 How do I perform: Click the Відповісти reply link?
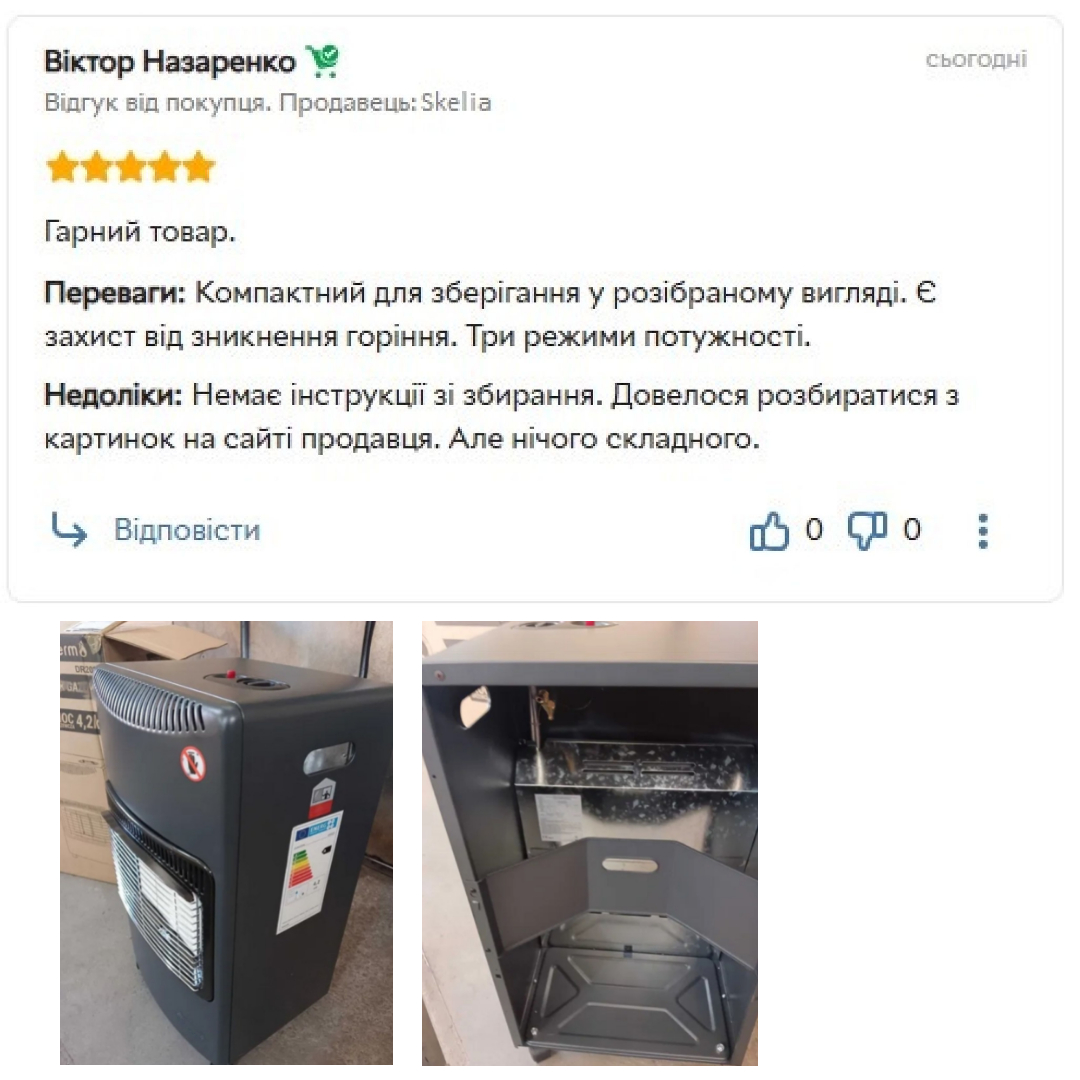coord(187,530)
